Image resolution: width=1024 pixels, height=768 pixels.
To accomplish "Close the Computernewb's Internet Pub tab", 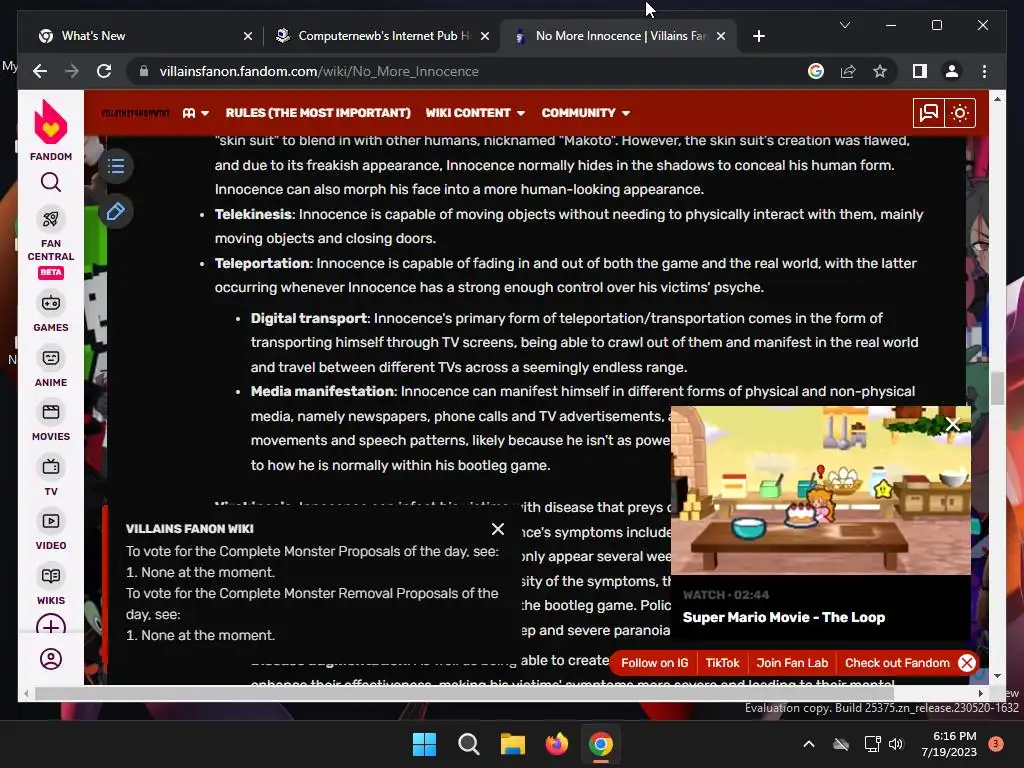I will 485,36.
